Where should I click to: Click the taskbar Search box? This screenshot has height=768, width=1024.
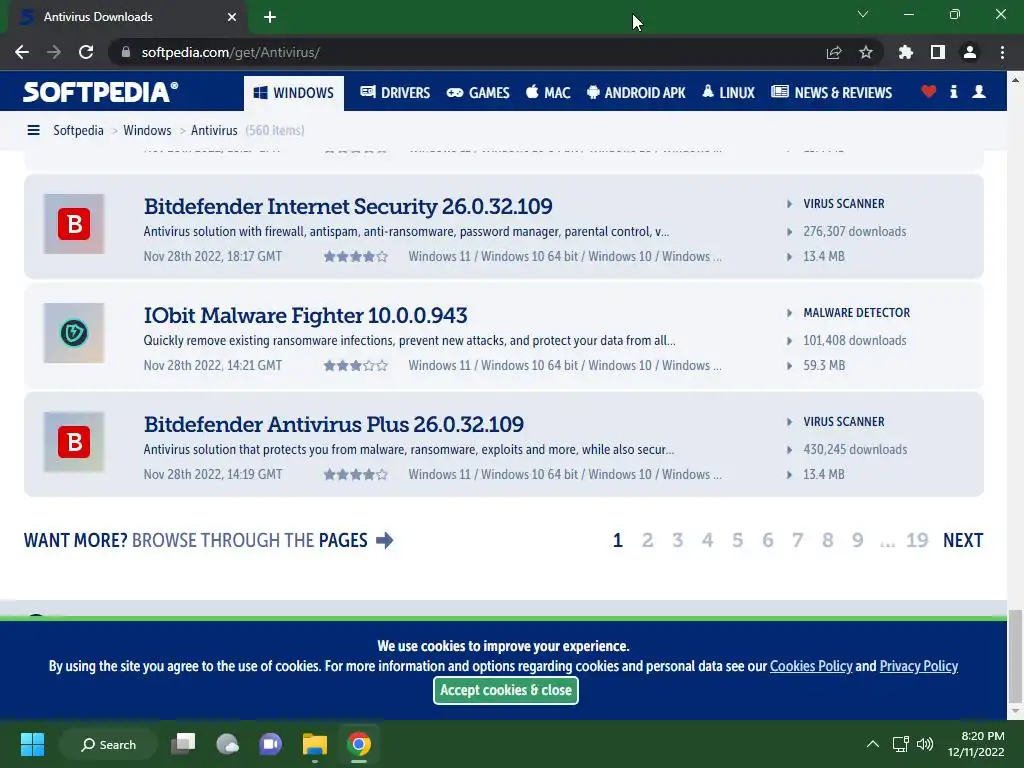(x=108, y=744)
